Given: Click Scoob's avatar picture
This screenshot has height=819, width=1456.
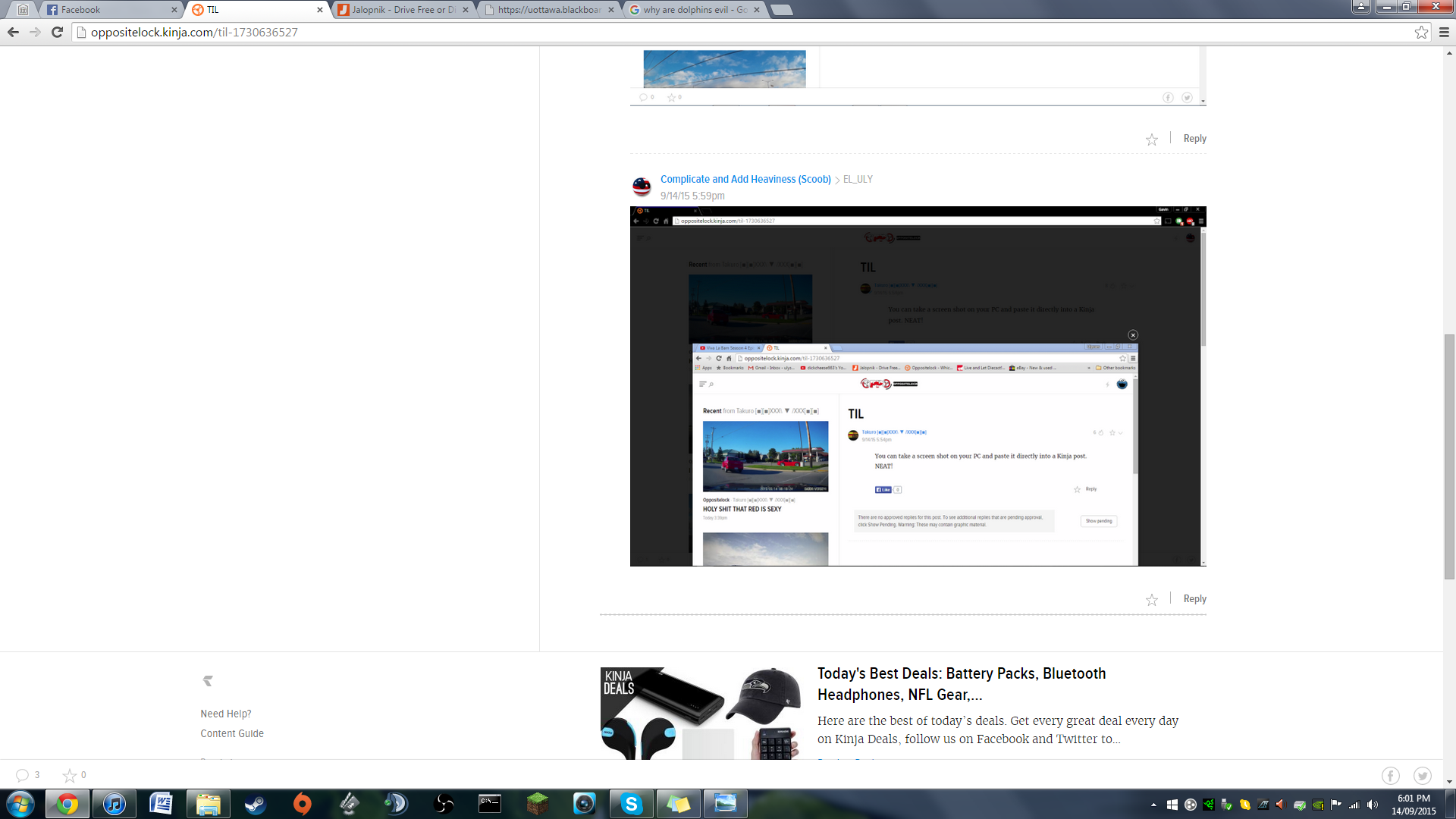Looking at the screenshot, I should click(642, 187).
